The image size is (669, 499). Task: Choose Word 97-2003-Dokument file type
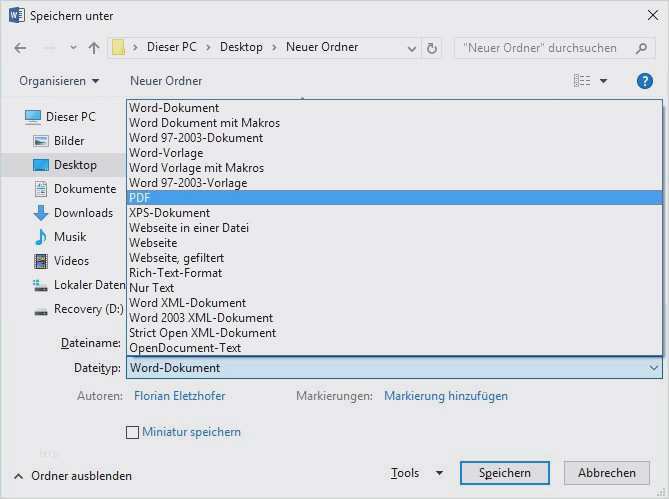tap(395, 138)
